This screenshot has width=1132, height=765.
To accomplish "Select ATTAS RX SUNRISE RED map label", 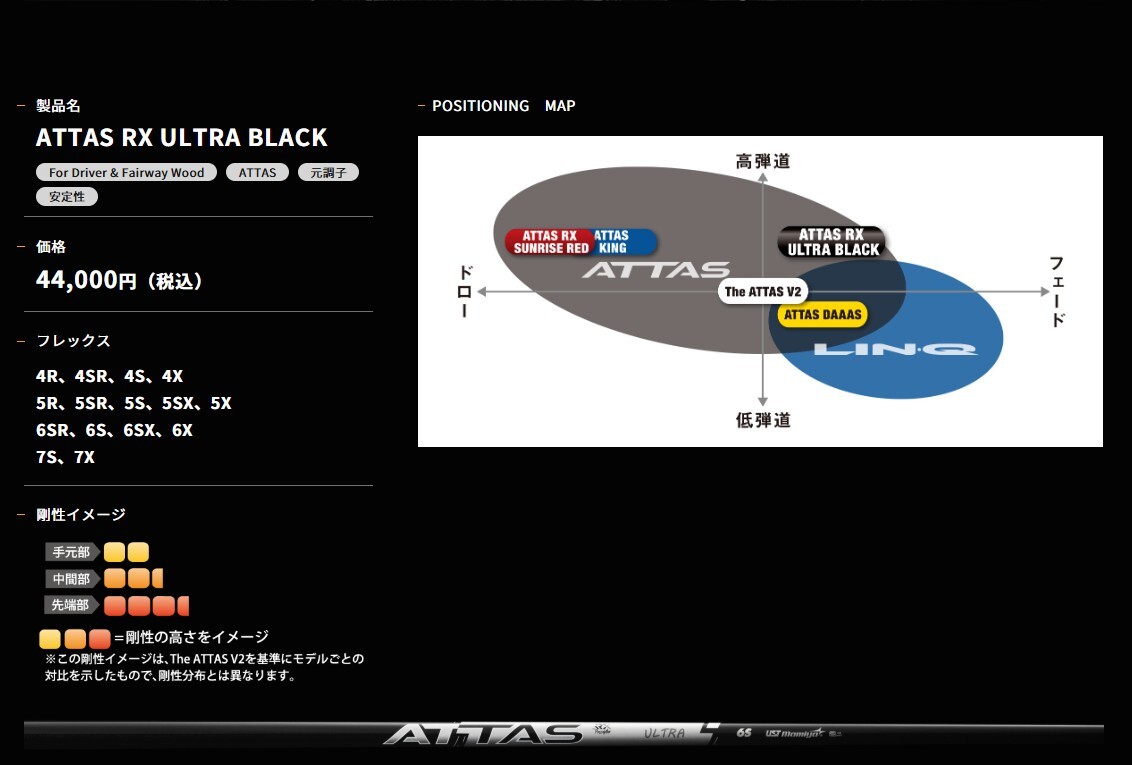I will tap(549, 242).
